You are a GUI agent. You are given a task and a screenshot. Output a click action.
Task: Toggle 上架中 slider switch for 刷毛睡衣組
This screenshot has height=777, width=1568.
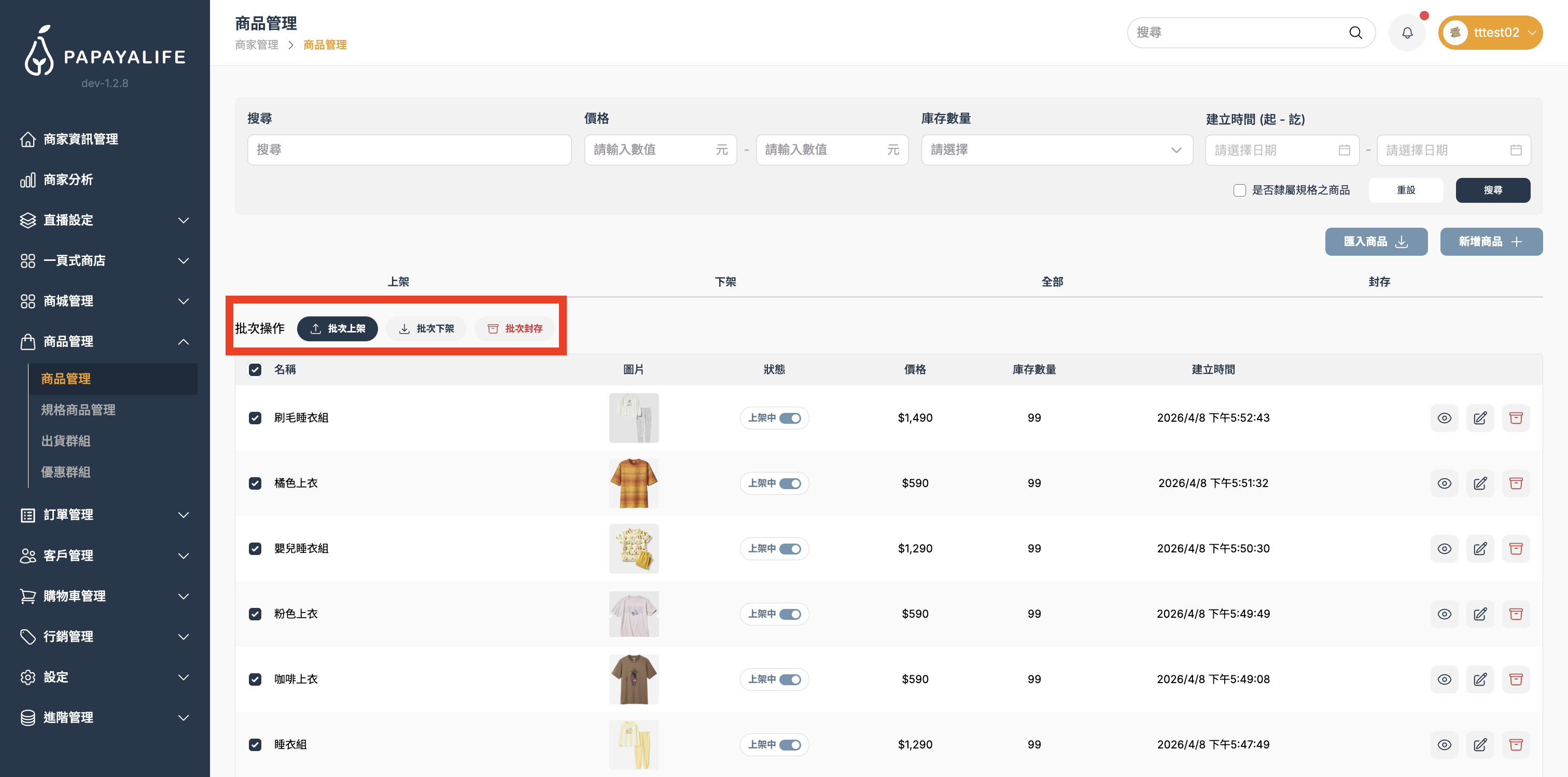790,418
